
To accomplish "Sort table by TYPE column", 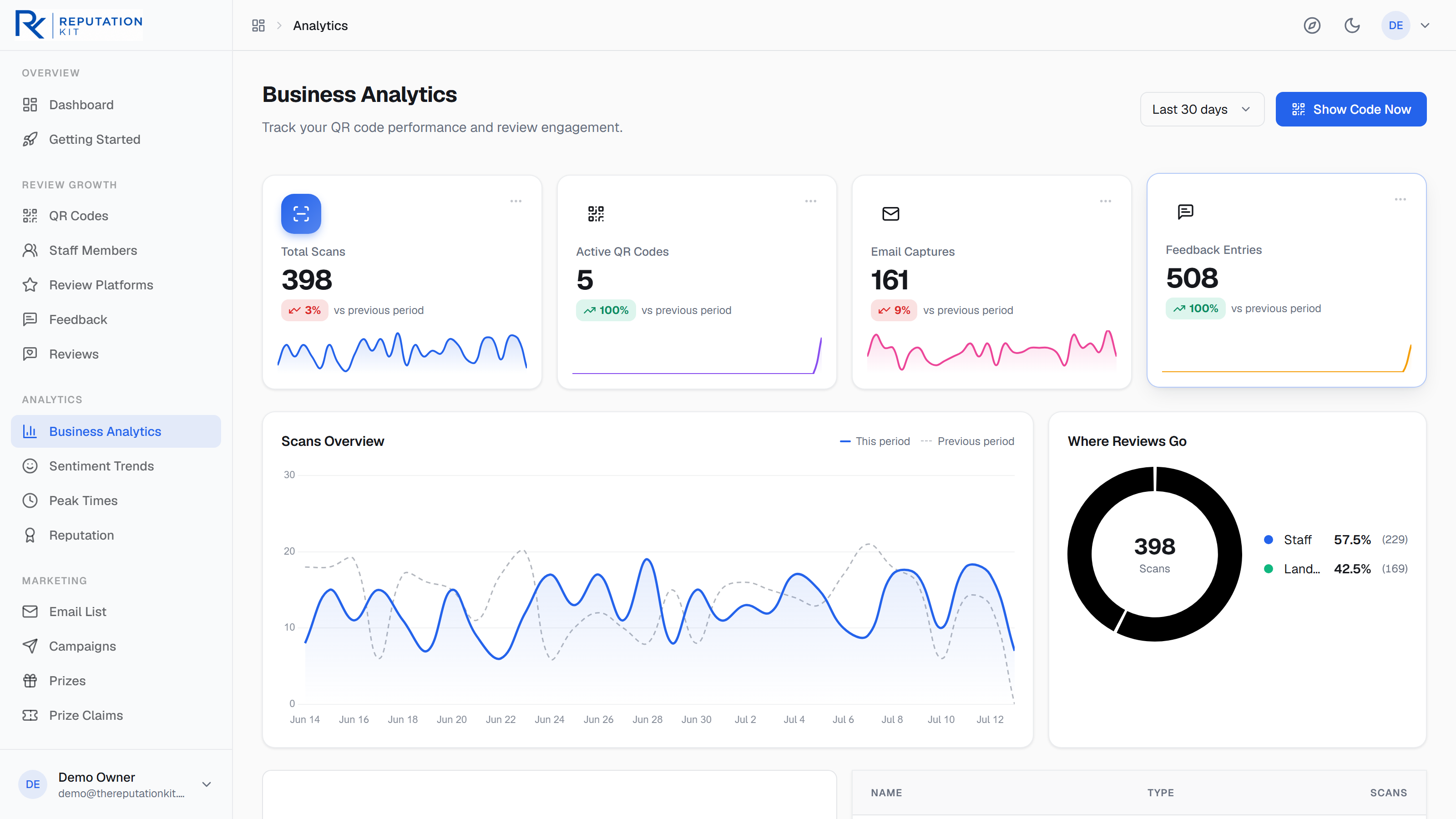I will pos(1161,793).
